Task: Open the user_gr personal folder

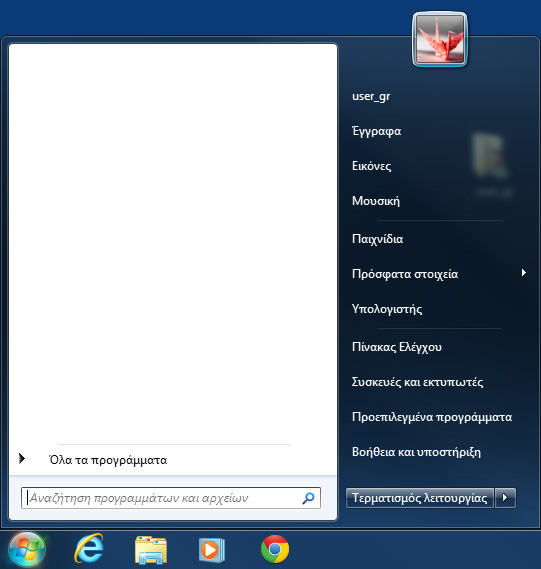Action: (x=371, y=97)
